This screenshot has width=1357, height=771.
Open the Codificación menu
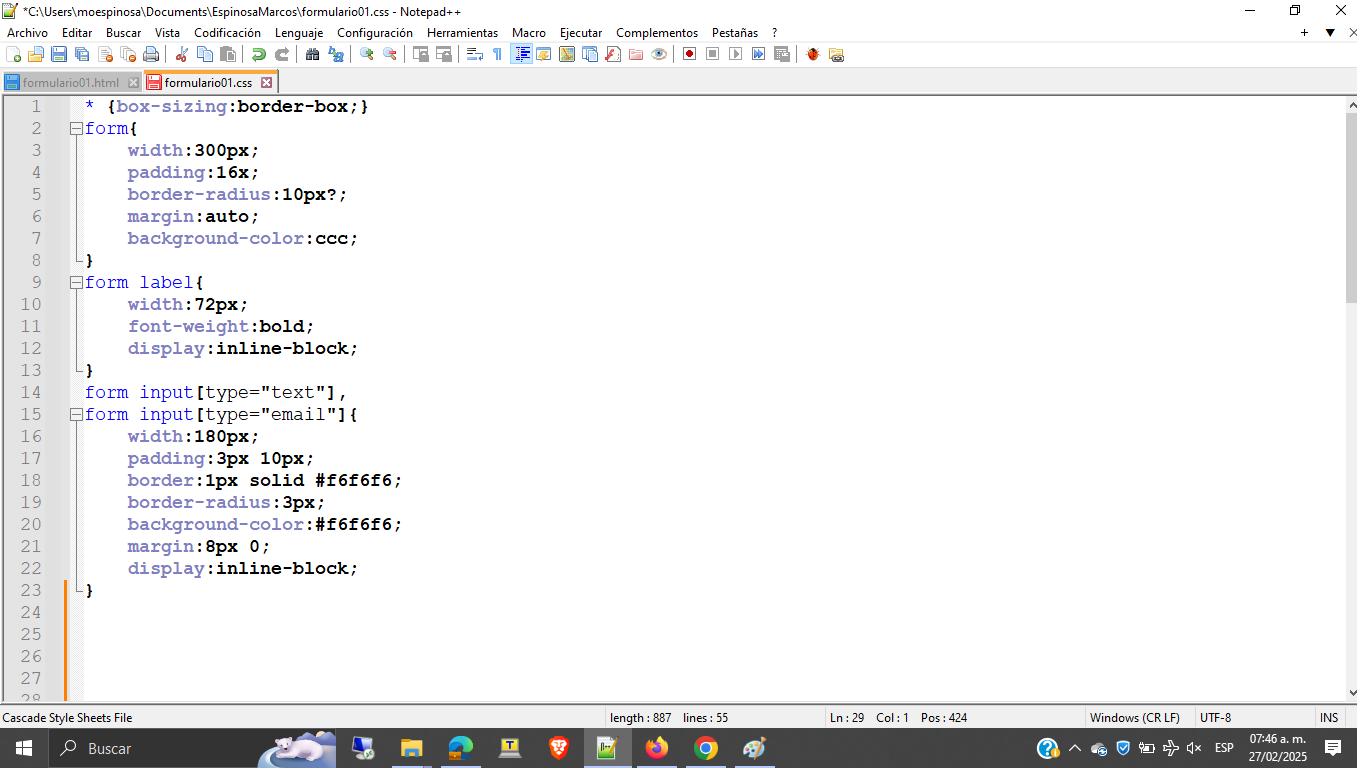pos(227,33)
